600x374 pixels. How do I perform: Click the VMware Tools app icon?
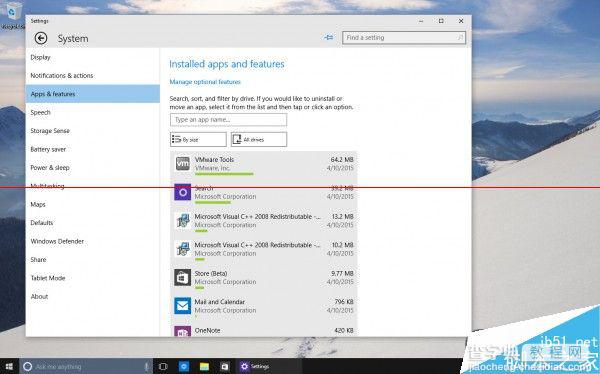tap(183, 163)
